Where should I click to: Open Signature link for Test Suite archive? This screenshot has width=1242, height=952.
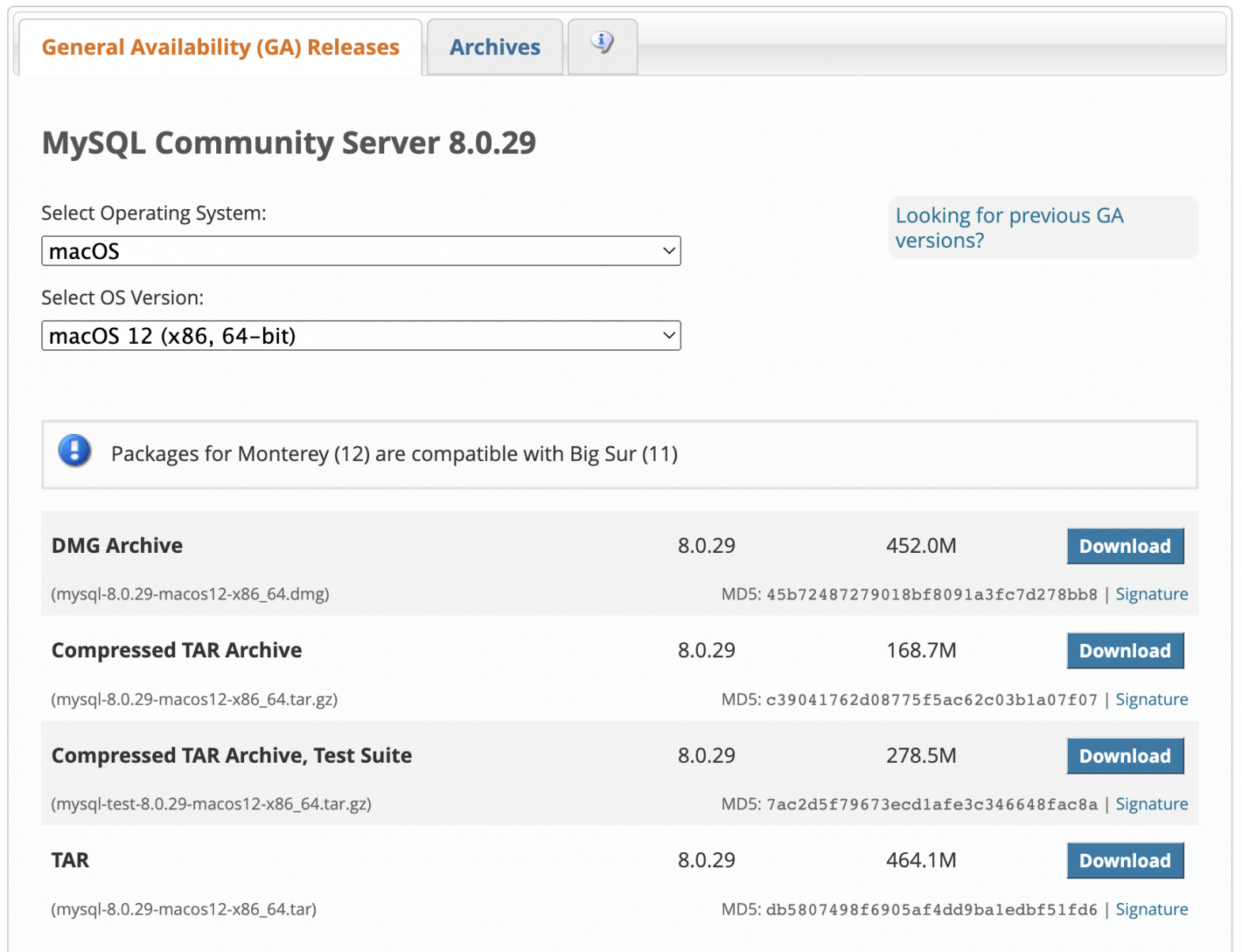point(1151,804)
